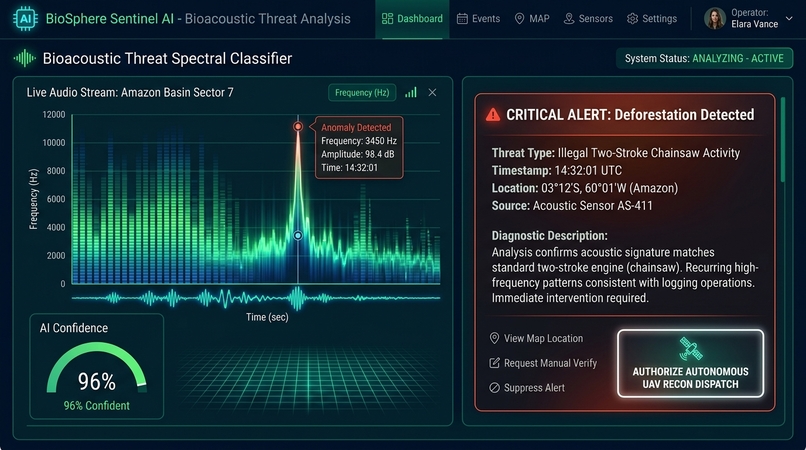Click the signal bars icon in audio stream panel
806x450 pixels.
pyautogui.click(x=411, y=93)
